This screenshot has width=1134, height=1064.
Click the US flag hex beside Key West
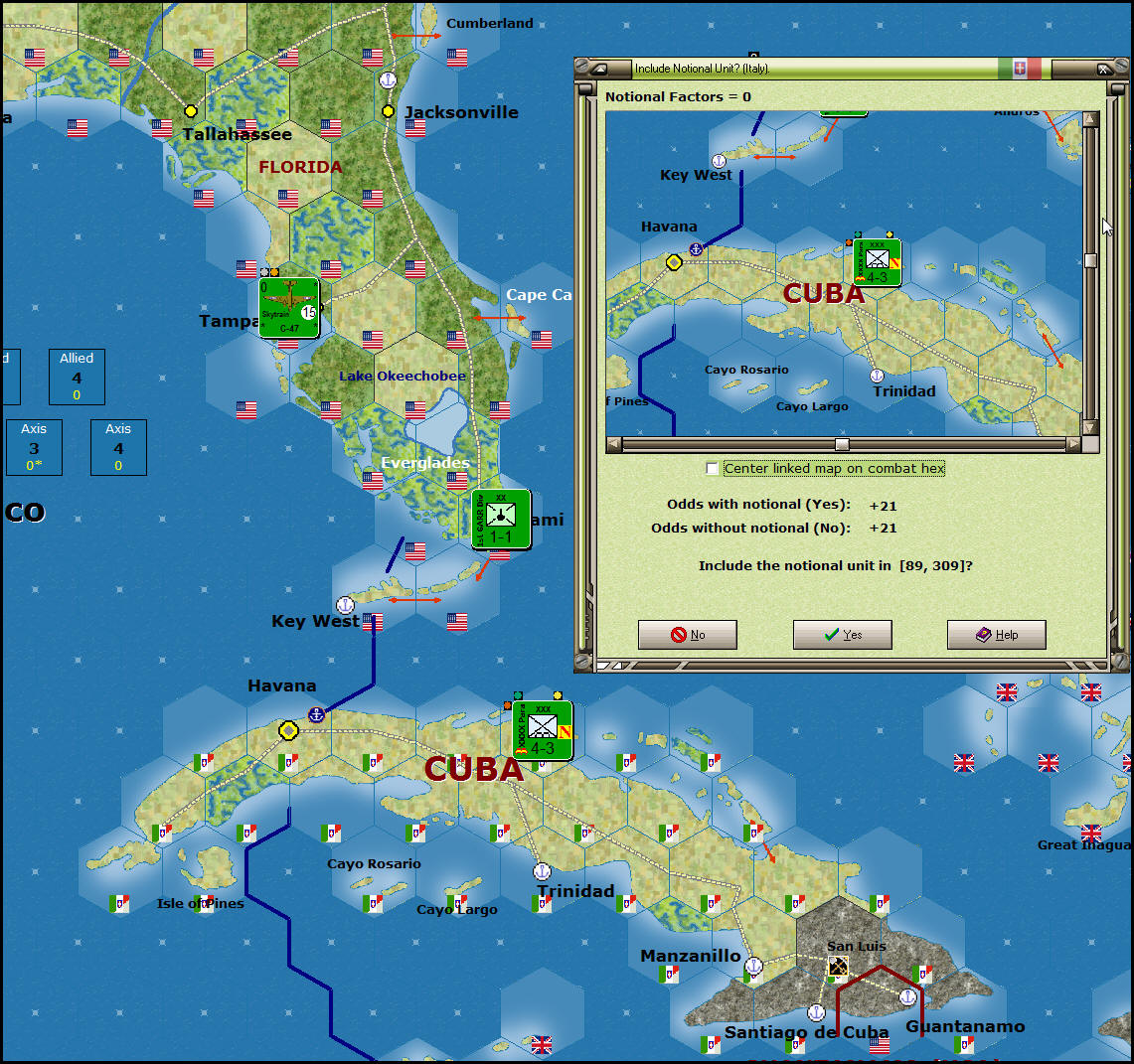(373, 621)
